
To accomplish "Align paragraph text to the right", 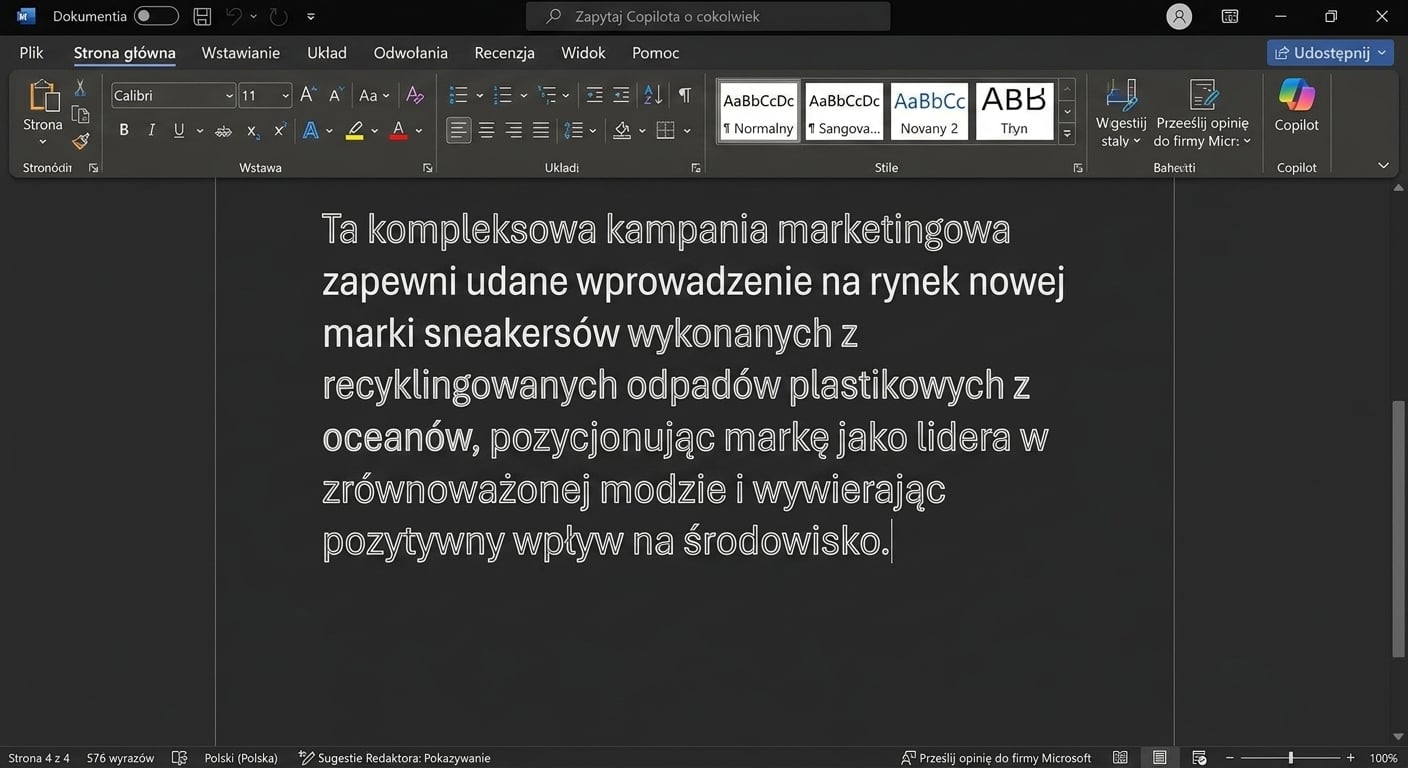I will 514,130.
